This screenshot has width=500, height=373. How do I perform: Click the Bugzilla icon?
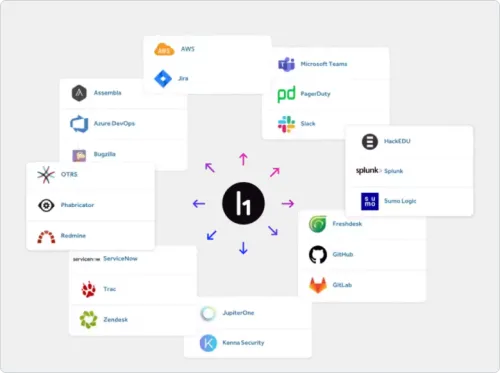point(79,155)
